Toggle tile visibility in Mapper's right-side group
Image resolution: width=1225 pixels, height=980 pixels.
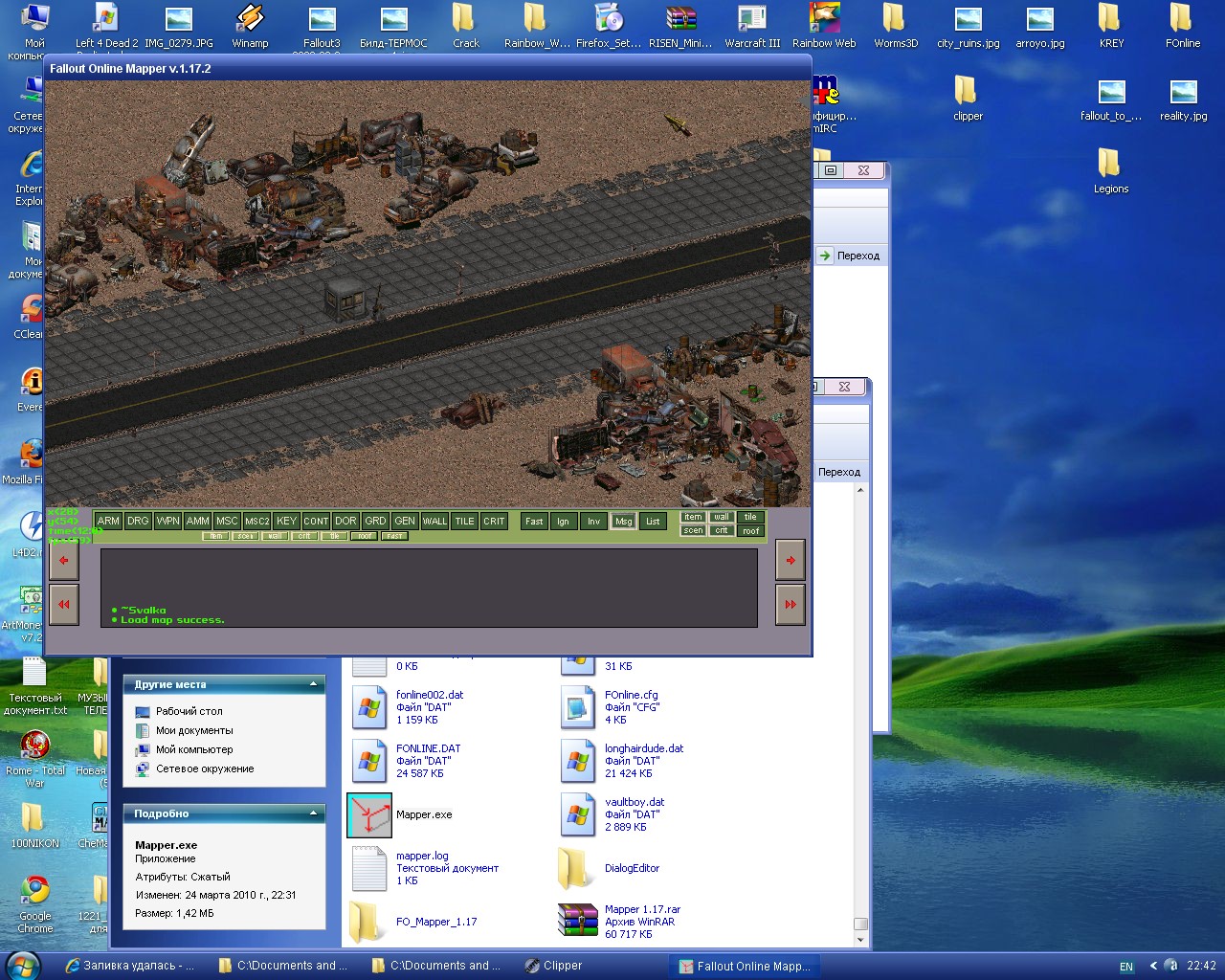pyautogui.click(x=750, y=517)
